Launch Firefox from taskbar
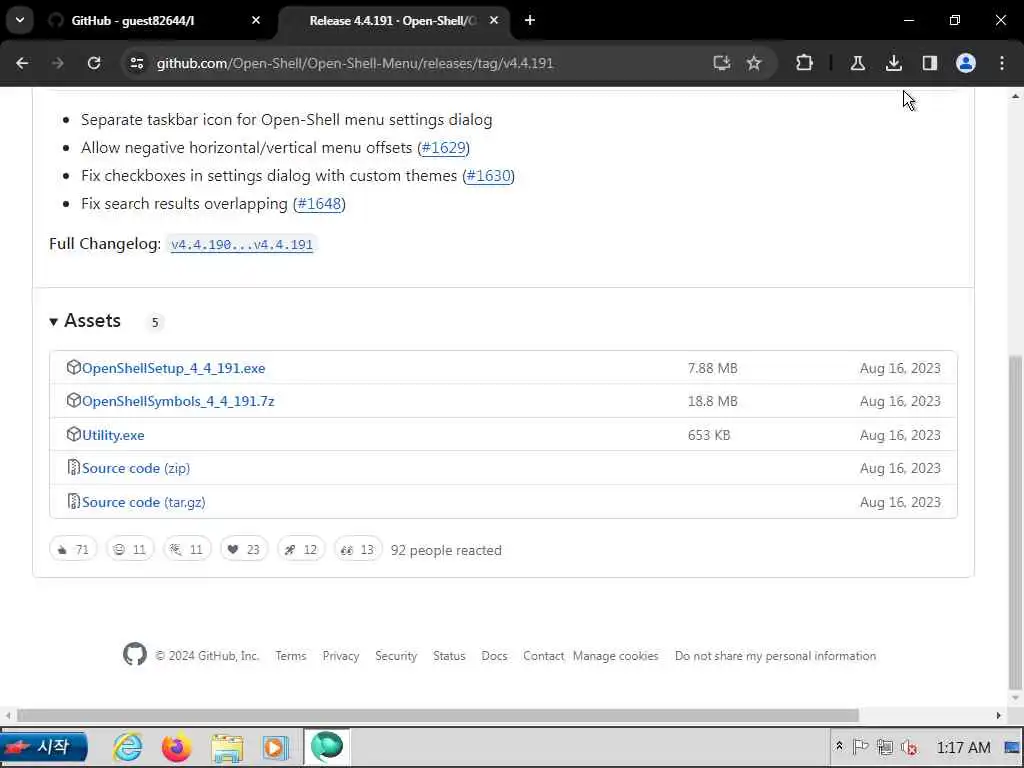 click(x=176, y=747)
